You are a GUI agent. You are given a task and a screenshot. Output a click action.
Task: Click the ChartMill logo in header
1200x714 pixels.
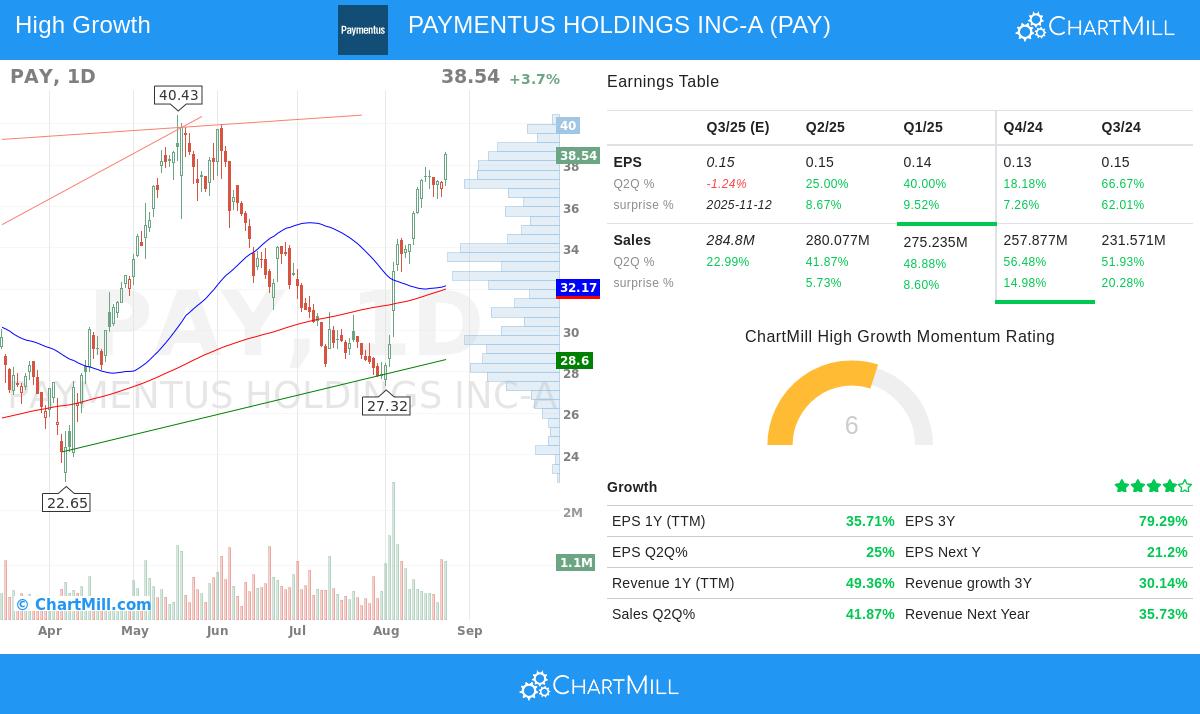pyautogui.click(x=1095, y=27)
